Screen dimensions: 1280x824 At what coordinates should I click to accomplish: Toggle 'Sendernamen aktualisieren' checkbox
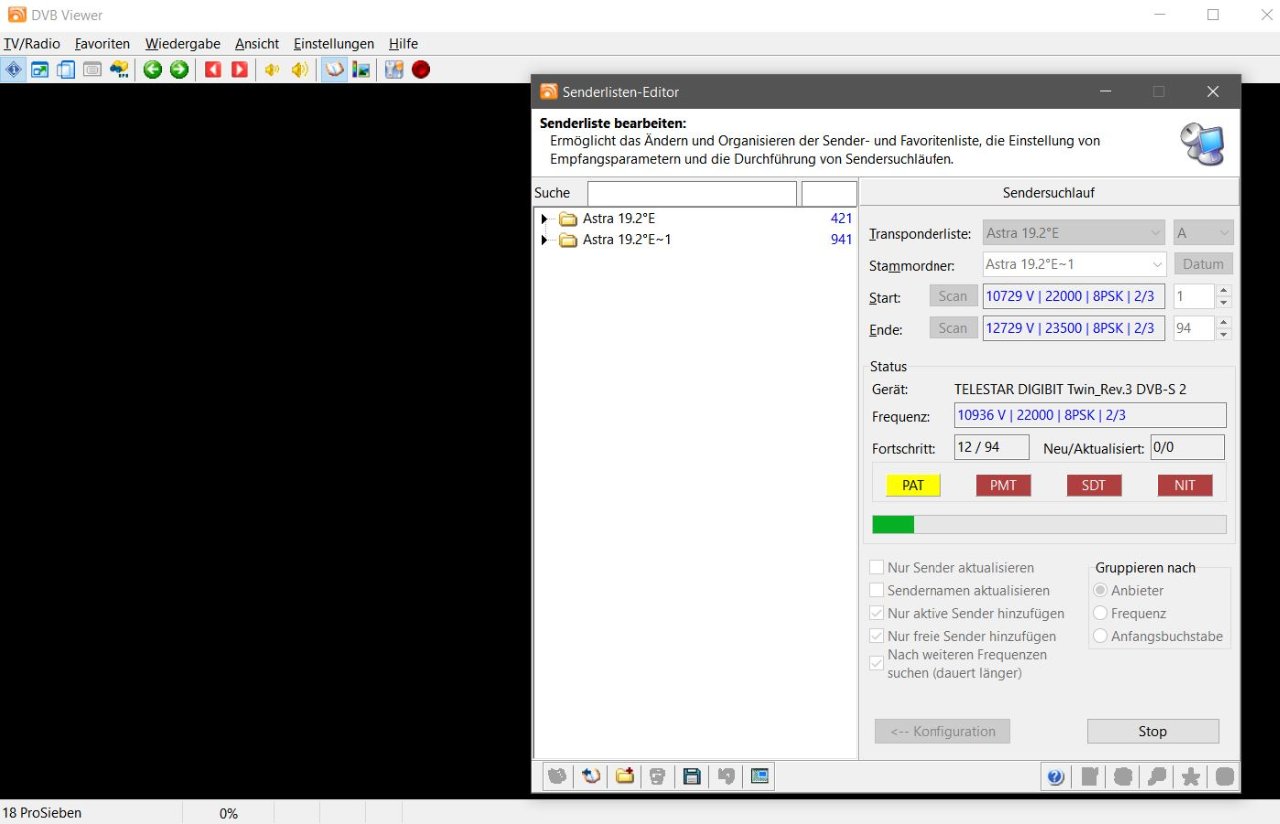(877, 590)
